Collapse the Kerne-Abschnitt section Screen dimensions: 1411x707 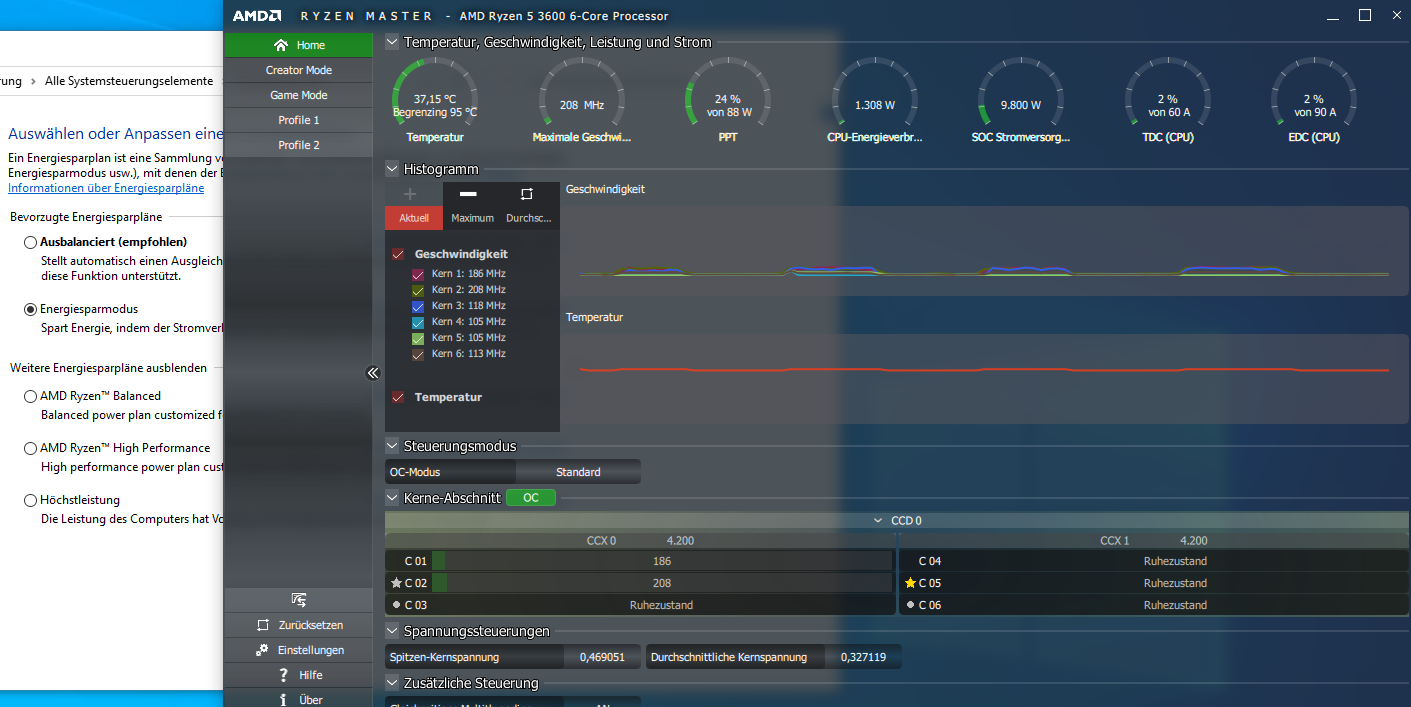tap(392, 497)
